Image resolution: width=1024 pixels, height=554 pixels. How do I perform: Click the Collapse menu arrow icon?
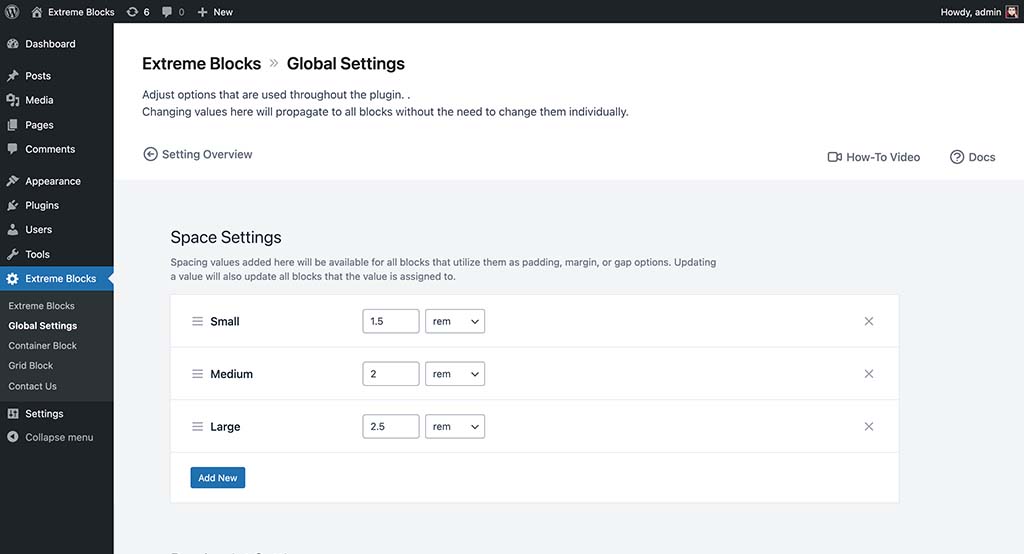12,437
